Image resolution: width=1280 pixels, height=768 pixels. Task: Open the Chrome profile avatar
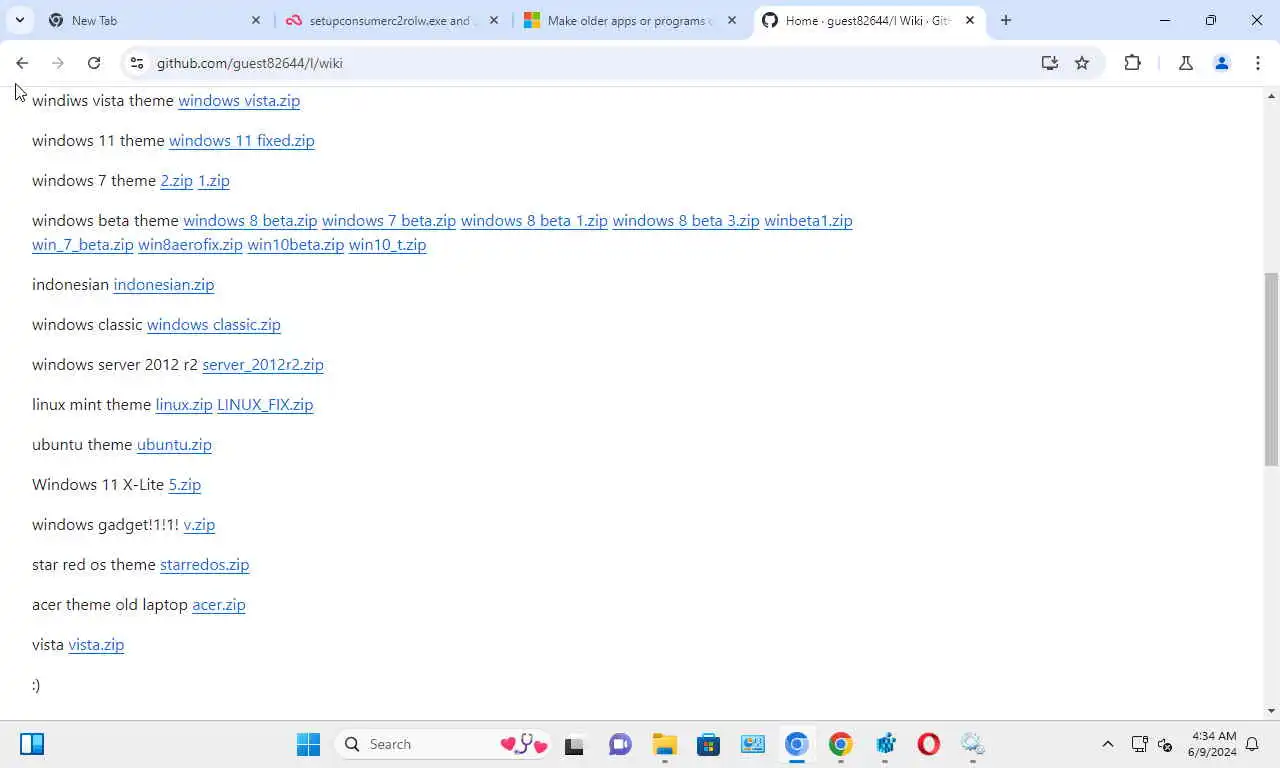coord(1221,63)
